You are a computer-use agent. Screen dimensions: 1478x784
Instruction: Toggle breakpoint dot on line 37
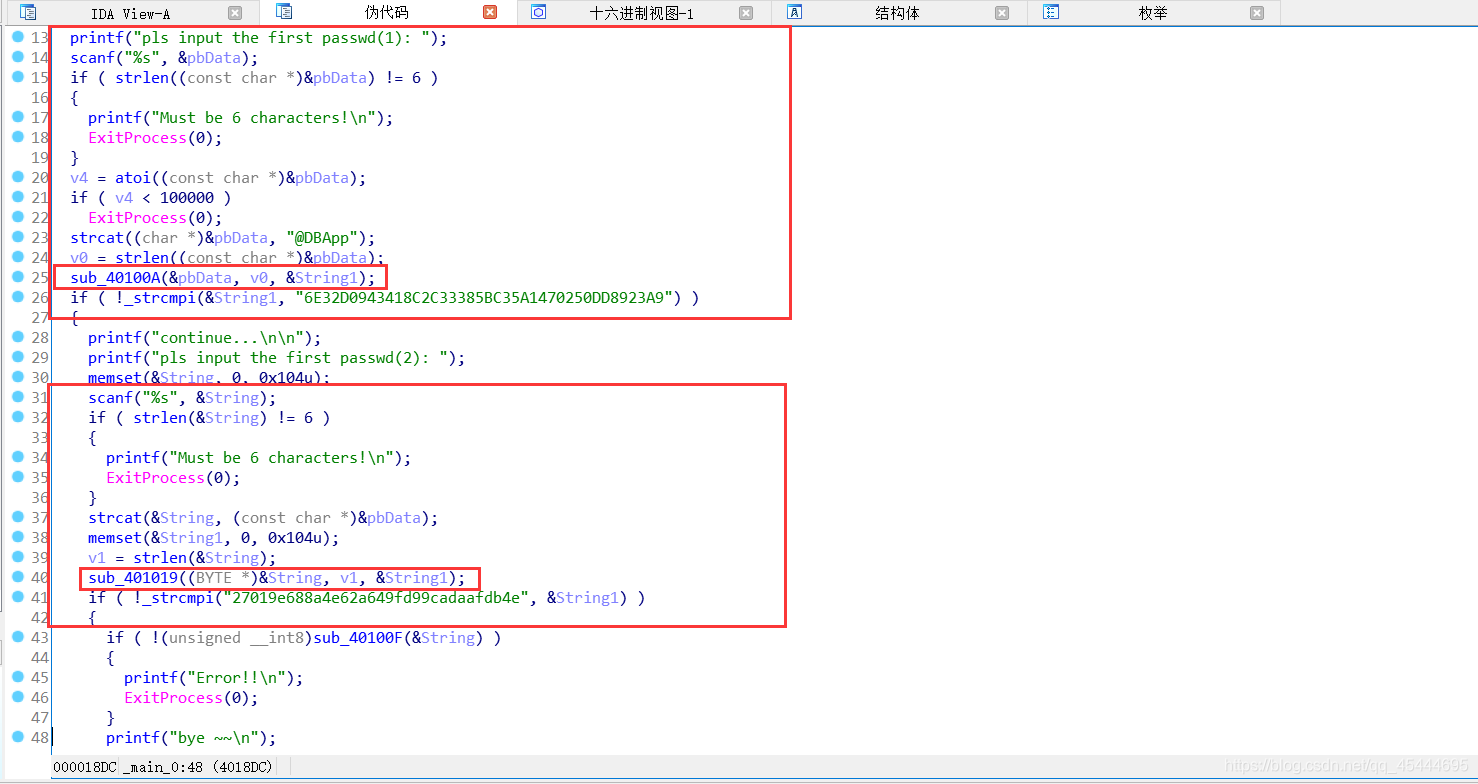coord(17,517)
